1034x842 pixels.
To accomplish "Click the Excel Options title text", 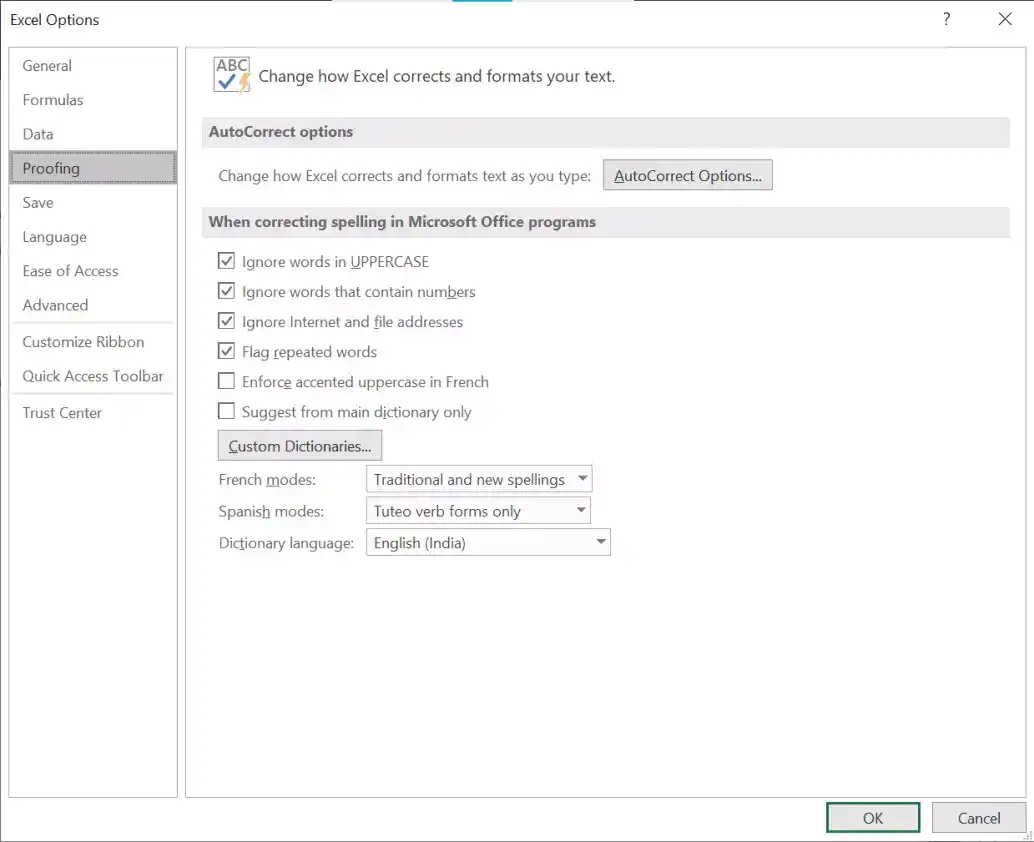I will [55, 20].
